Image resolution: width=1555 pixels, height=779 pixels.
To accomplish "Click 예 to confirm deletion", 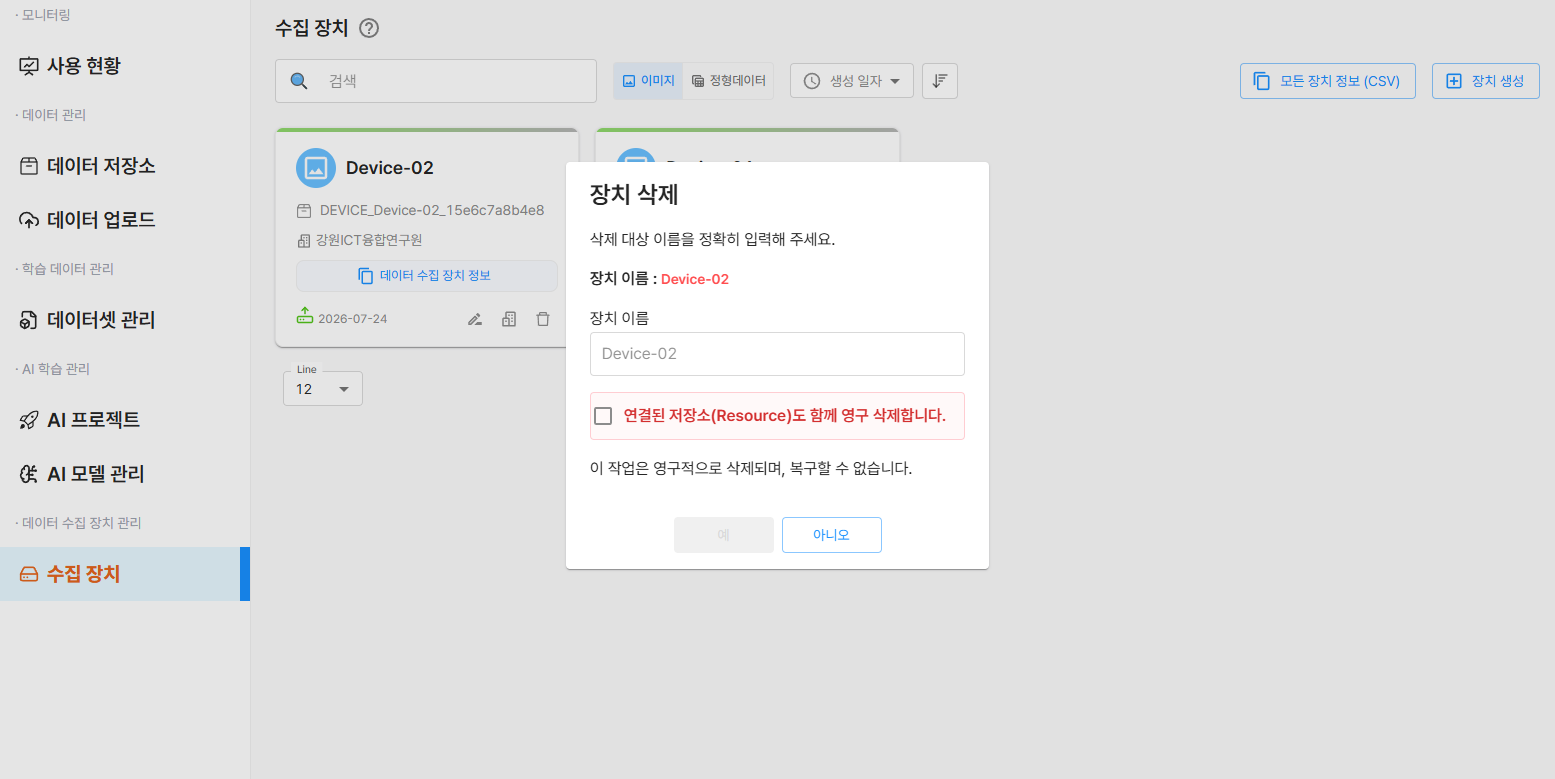I will tap(724, 535).
